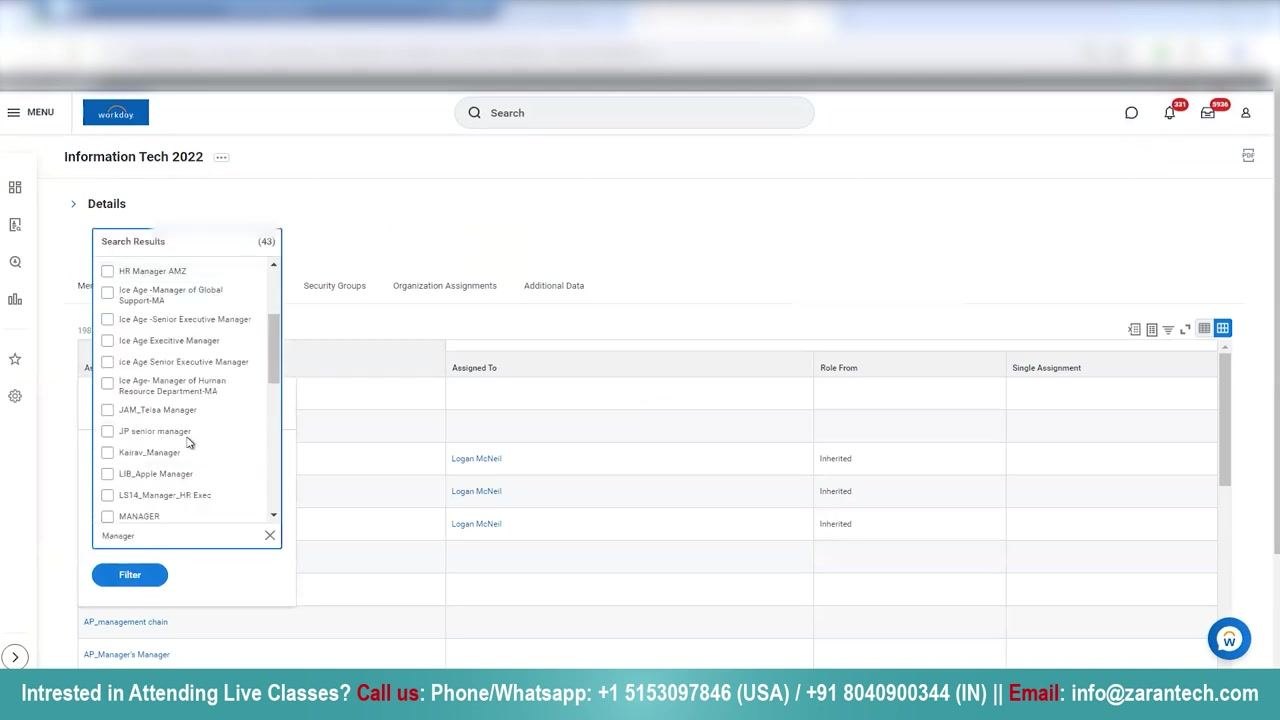Check the HR Manager AMZ checkbox
The height and width of the screenshot is (720, 1280).
click(x=107, y=271)
